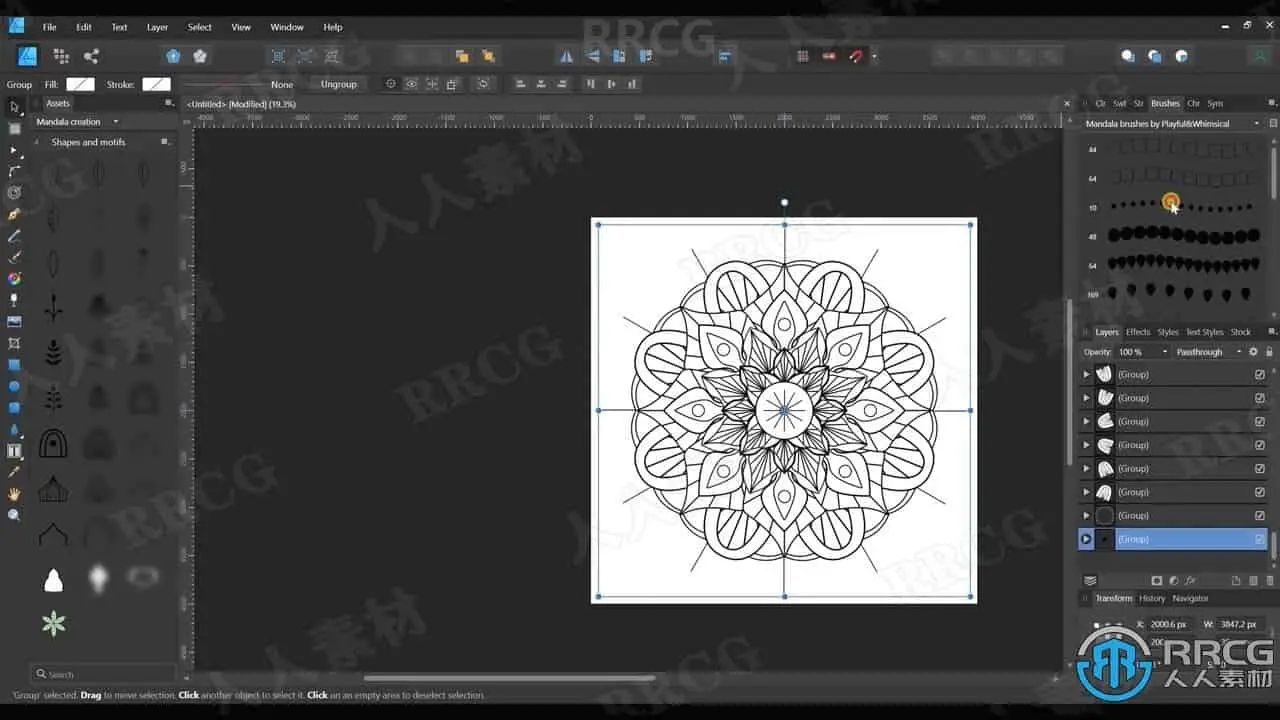Select the Zoom magnifier tool
1280x720 pixels.
pyautogui.click(x=14, y=515)
